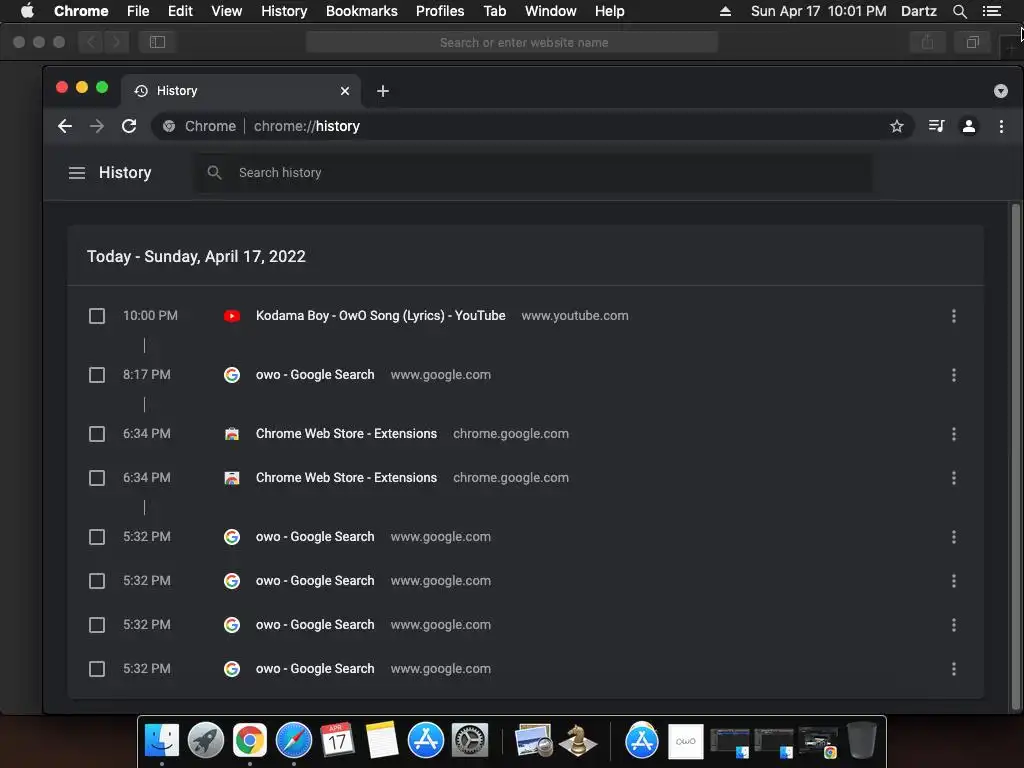This screenshot has height=768, width=1024.
Task: Open the actions menu for the 8:17 PM entry
Action: tap(953, 375)
